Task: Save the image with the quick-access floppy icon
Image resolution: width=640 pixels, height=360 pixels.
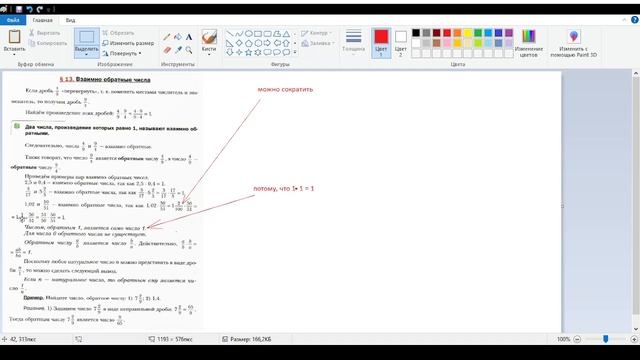Action: pos(19,9)
